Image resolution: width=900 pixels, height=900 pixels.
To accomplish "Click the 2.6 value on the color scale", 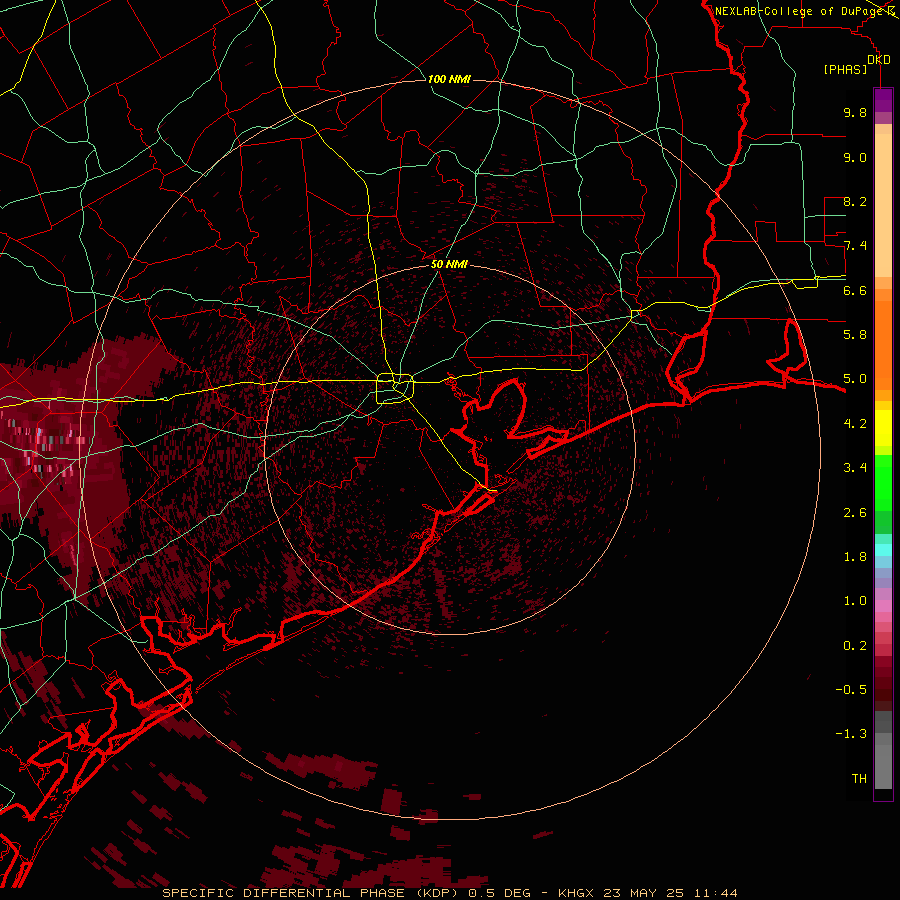I will 855,513.
